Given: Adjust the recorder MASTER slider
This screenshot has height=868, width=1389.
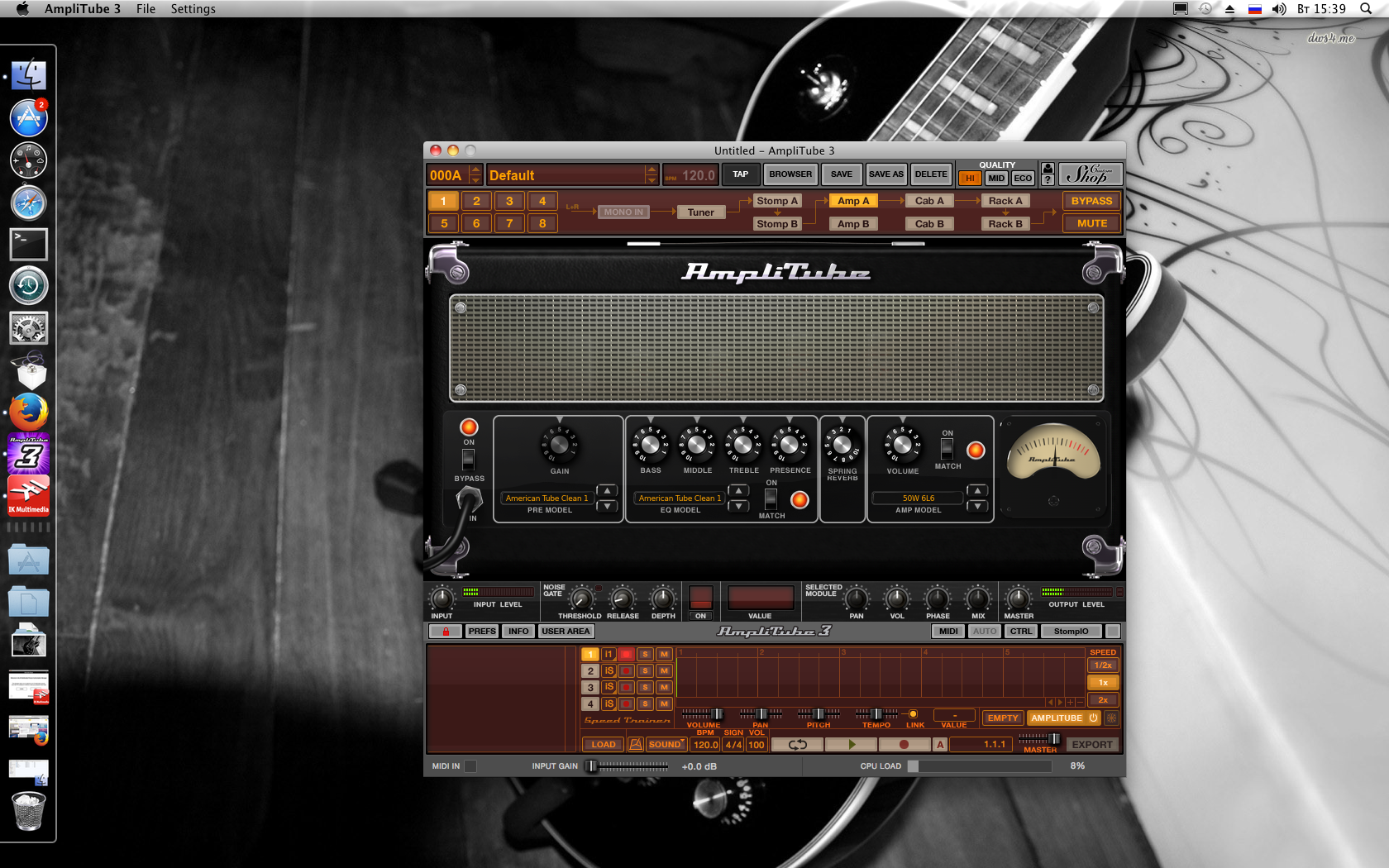Looking at the screenshot, I should pyautogui.click(x=1039, y=738).
